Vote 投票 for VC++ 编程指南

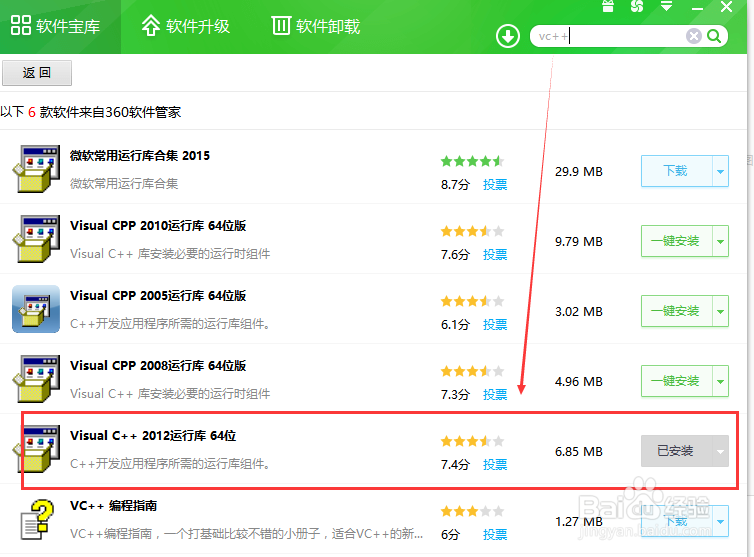(x=495, y=534)
